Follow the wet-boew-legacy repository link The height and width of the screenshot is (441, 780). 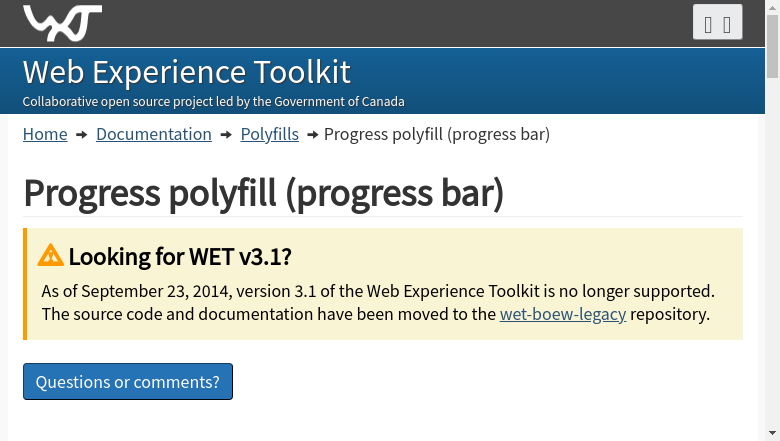(x=562, y=314)
